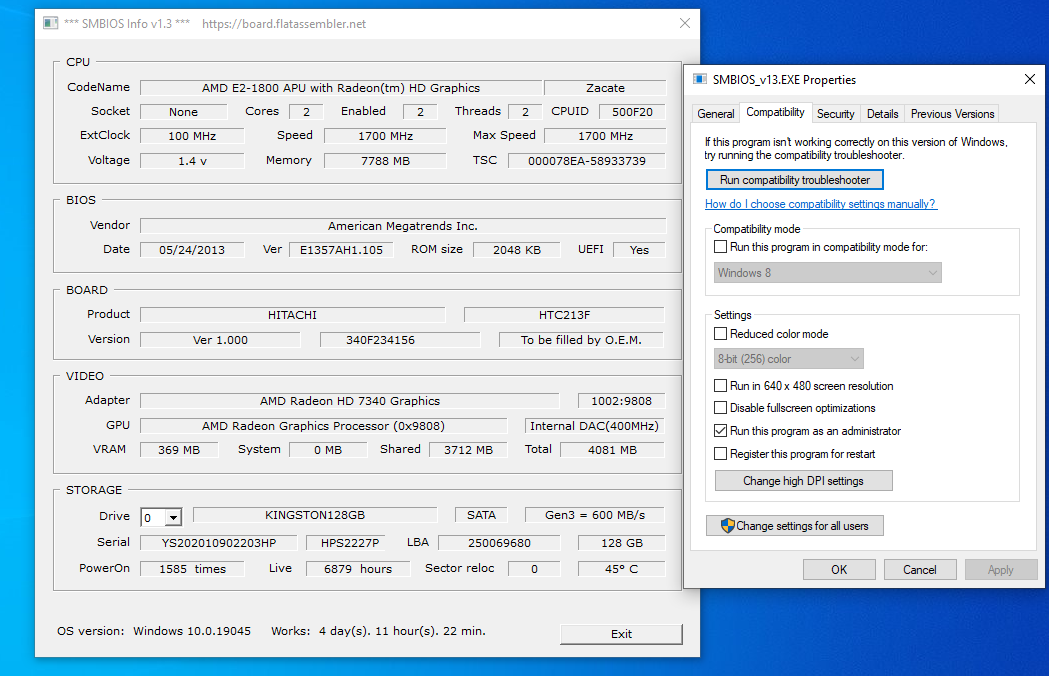Click drive model KINGSTON128GB
The height and width of the screenshot is (676, 1049).
point(315,515)
